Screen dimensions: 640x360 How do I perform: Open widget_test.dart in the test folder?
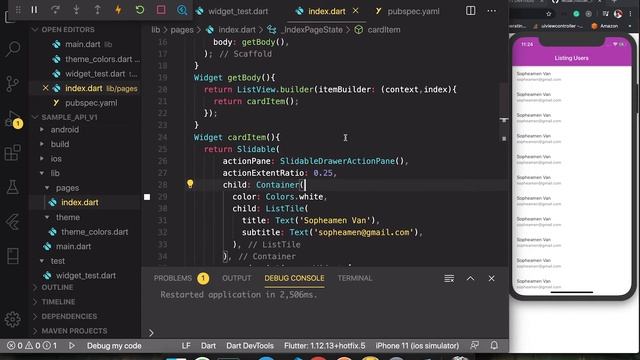tap(86, 276)
